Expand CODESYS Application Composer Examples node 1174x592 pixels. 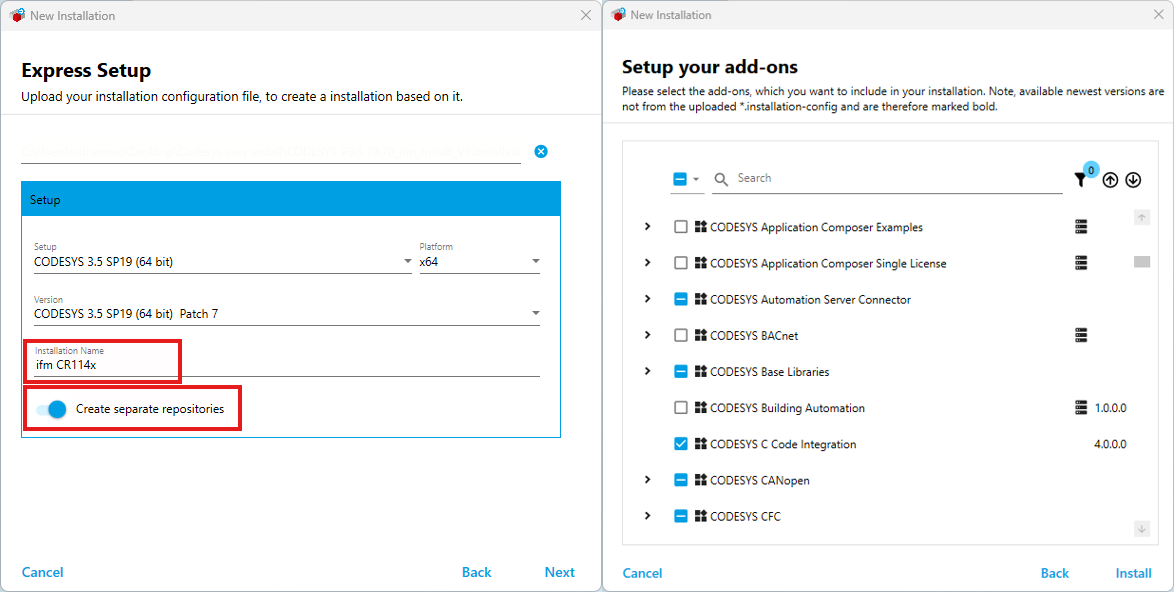[x=648, y=227]
